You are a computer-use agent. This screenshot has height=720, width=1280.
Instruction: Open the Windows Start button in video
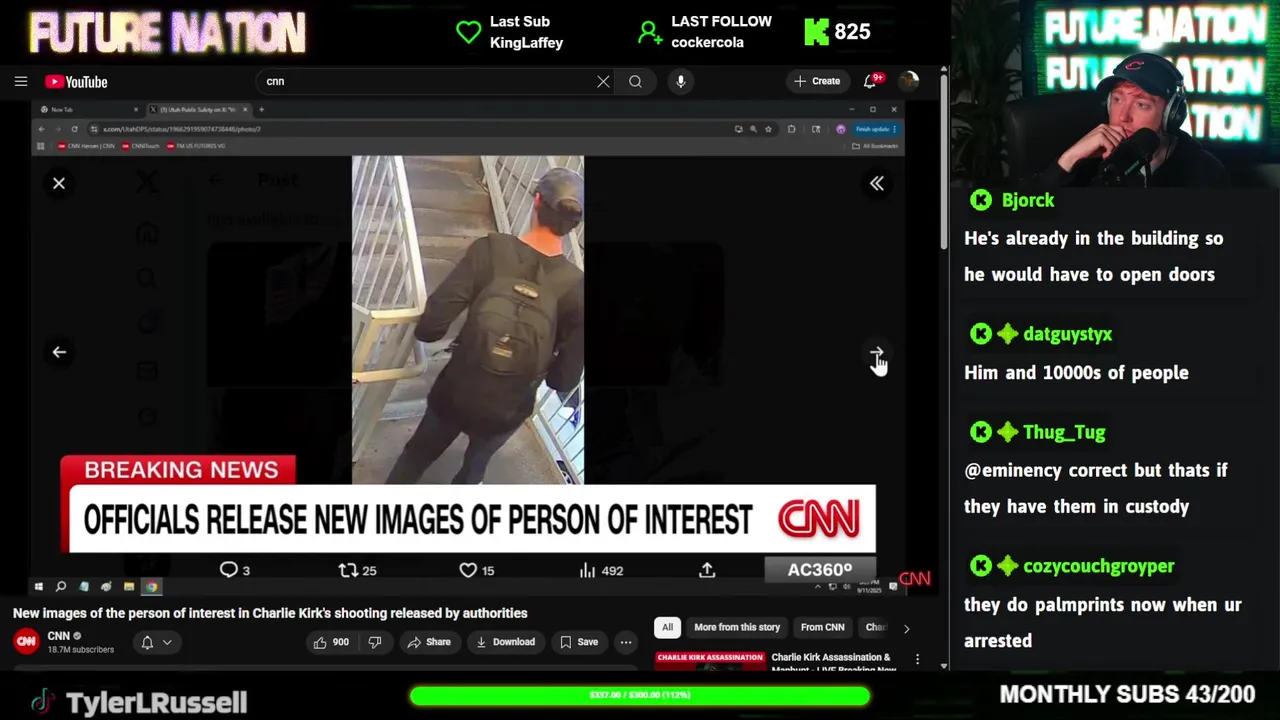tap(39, 587)
